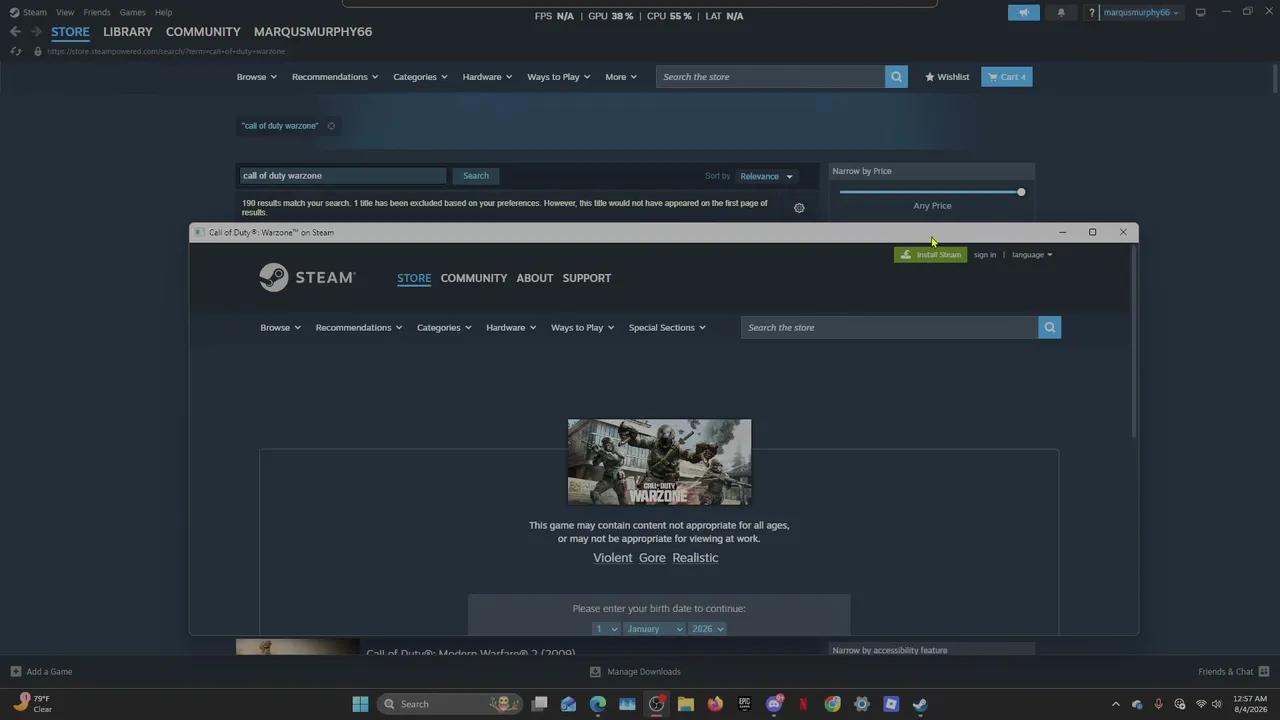Open Microsoft Edge from the taskbar
This screenshot has height=720, width=1280.
click(598, 704)
